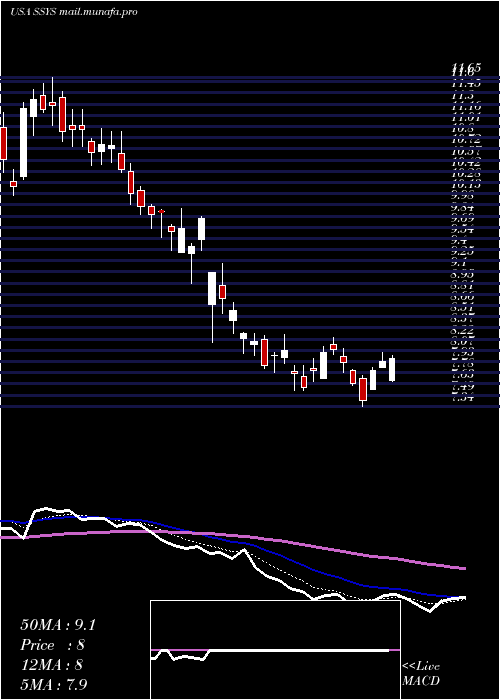Click the '<<Live MACD' label
The width and height of the screenshot is (500, 700).
(x=421, y=673)
